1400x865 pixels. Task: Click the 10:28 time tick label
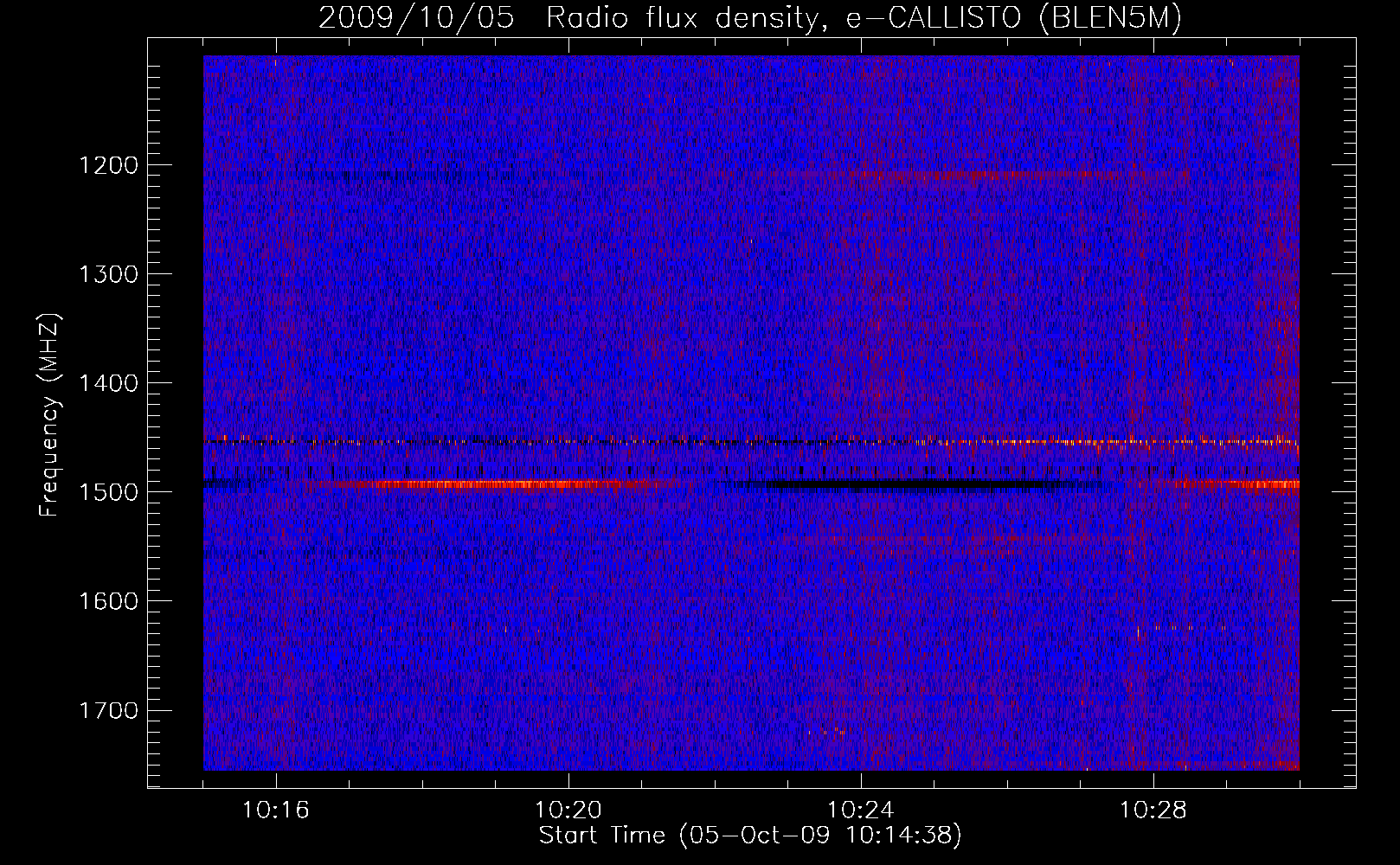(x=1153, y=811)
